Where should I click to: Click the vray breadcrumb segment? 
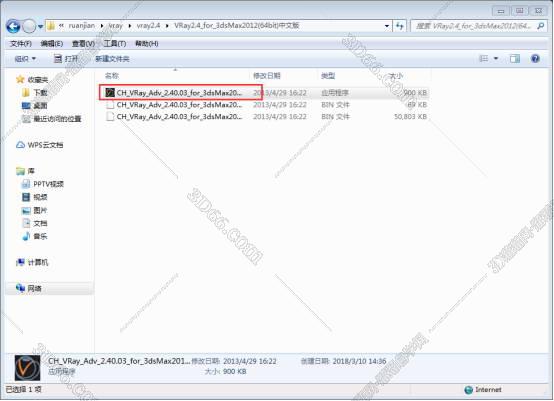[x=115, y=25]
